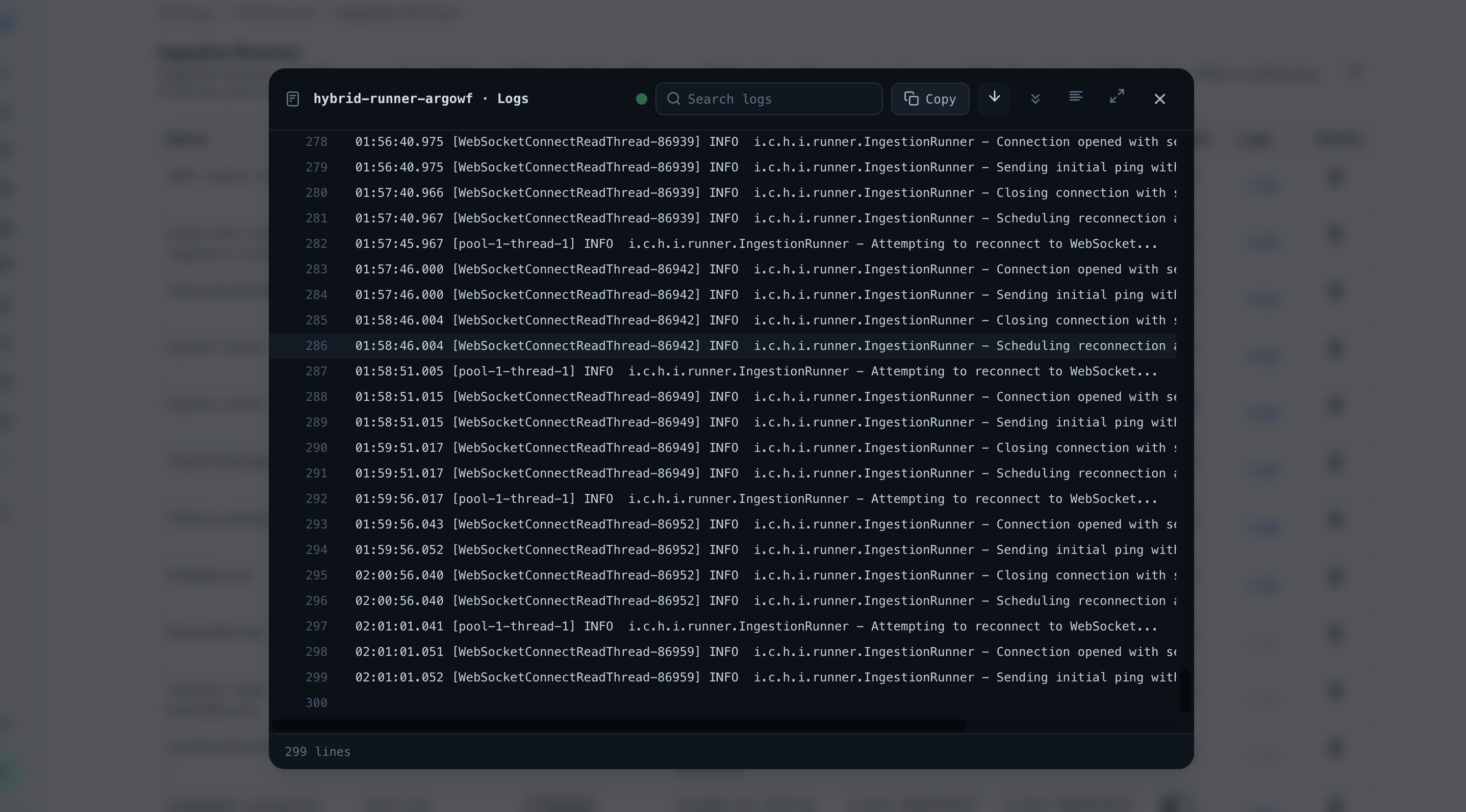Image resolution: width=1466 pixels, height=812 pixels.
Task: Select log line 287 at 01:58:51.005
Action: (723, 371)
